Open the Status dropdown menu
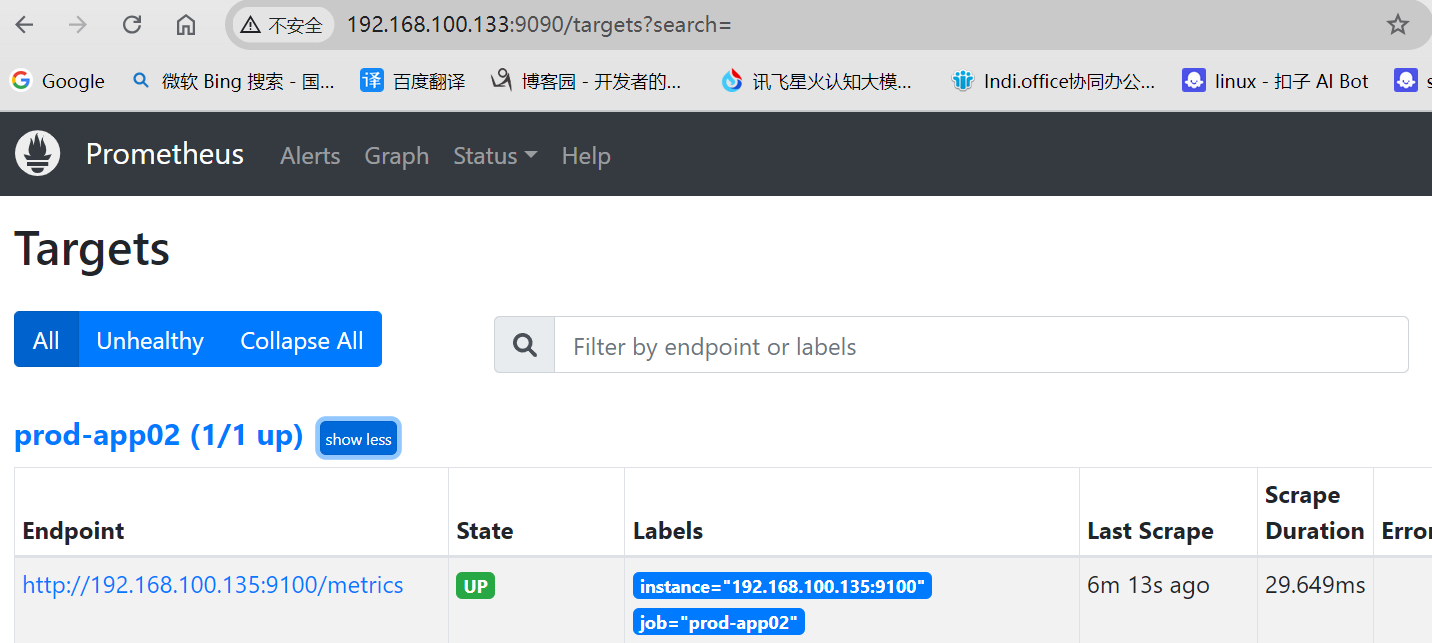Viewport: 1432px width, 643px height. pos(495,156)
